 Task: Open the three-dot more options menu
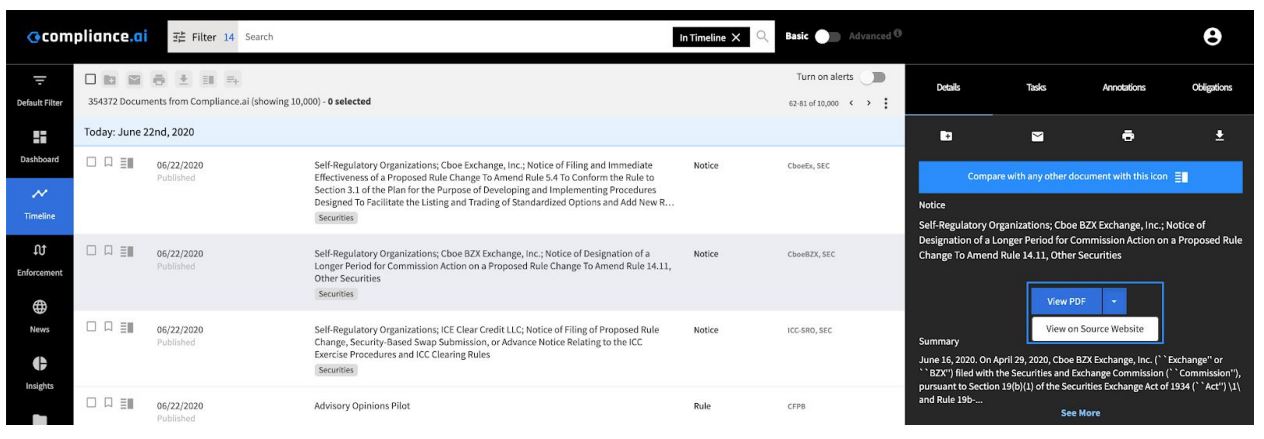886,101
